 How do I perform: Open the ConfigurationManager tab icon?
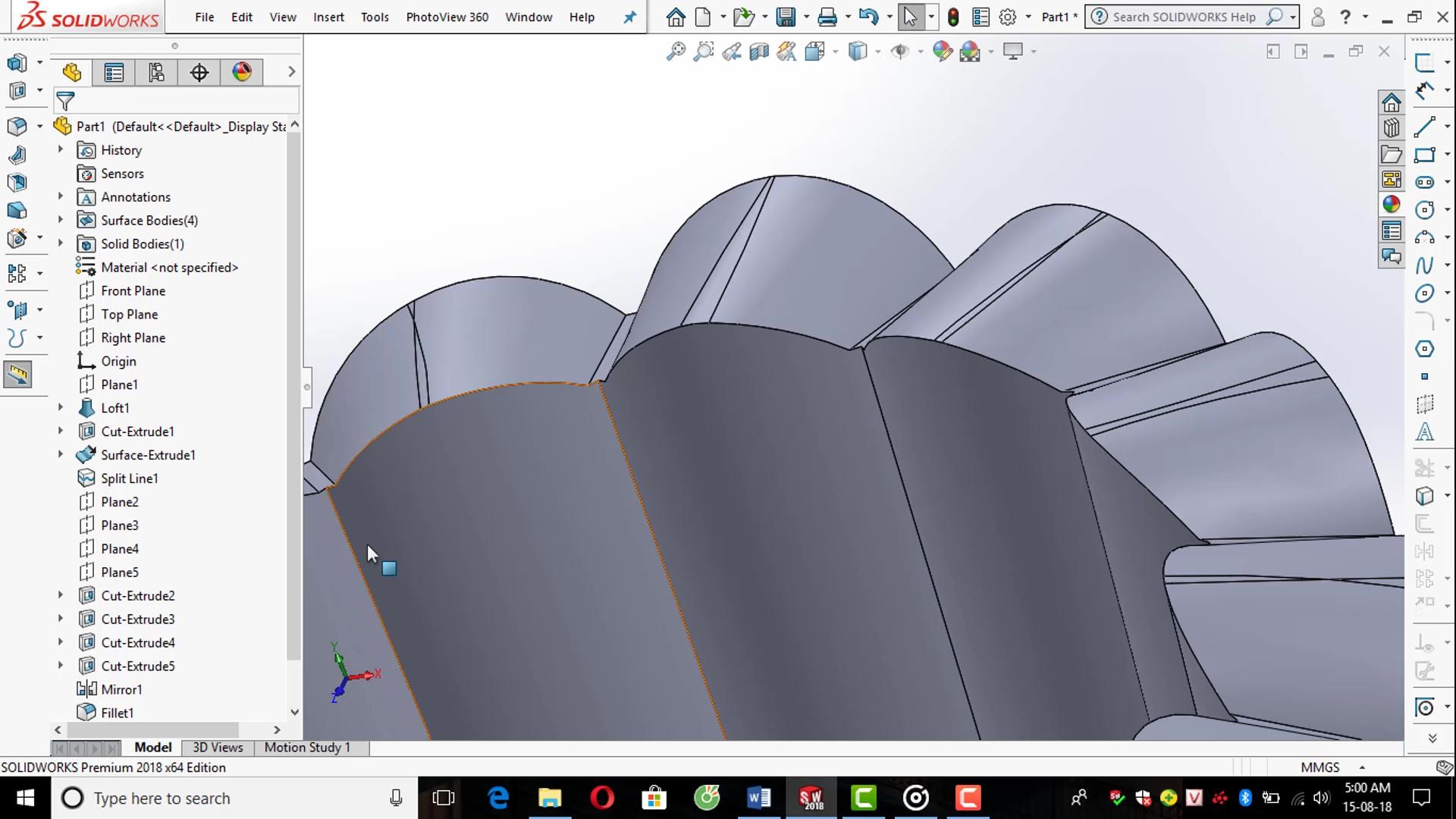tap(156, 73)
